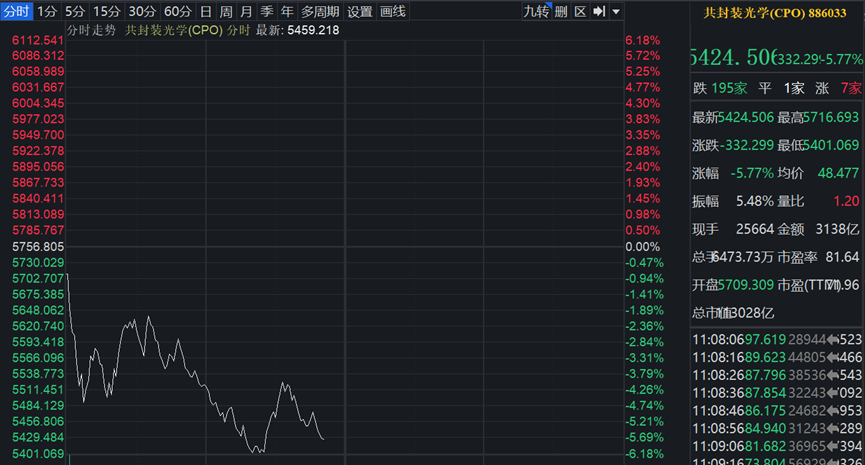The width and height of the screenshot is (865, 465).
Task: Expand the toolbar dropdown arrow
Action: click(616, 12)
